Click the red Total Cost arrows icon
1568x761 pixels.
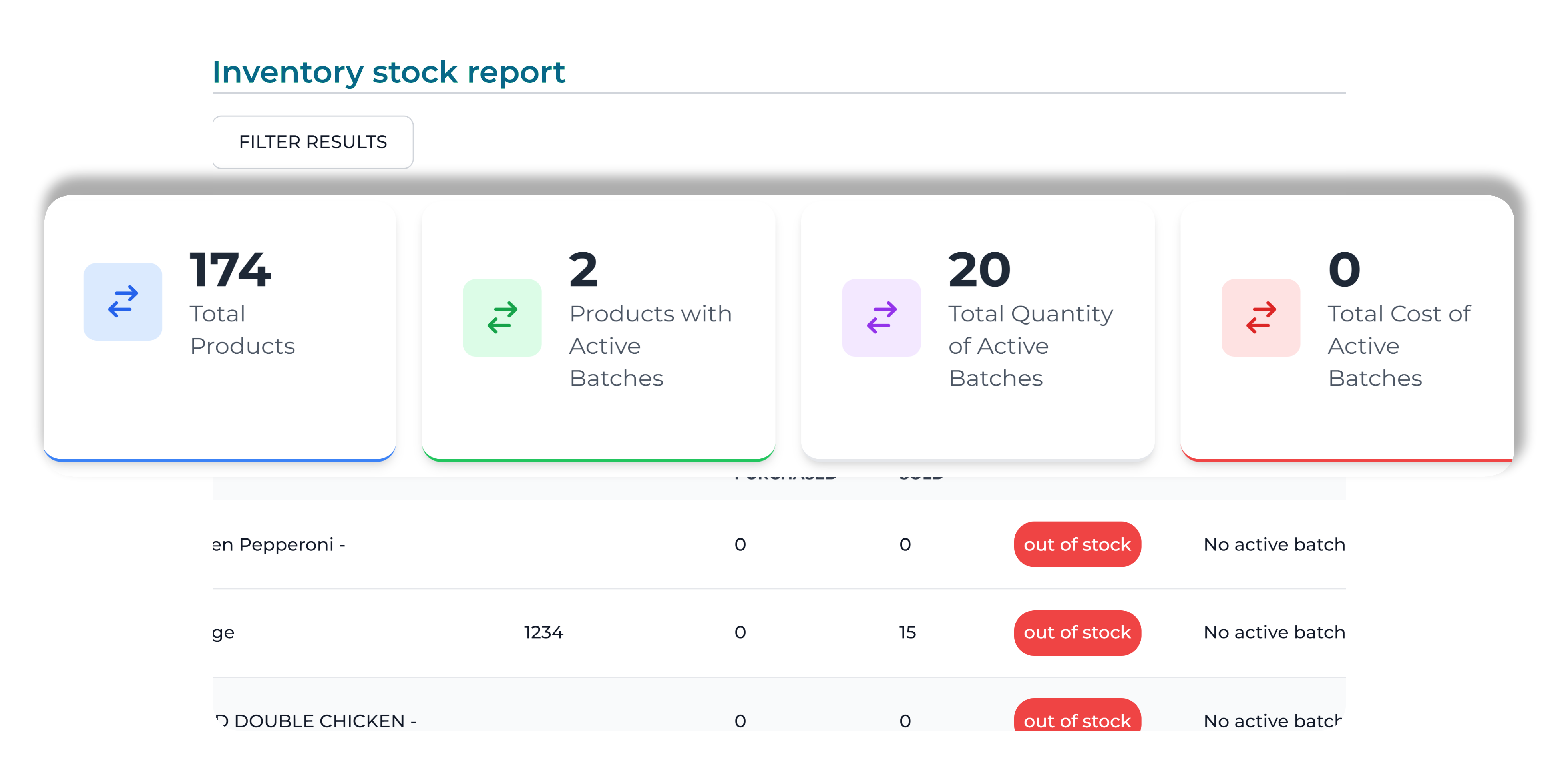(x=1261, y=318)
